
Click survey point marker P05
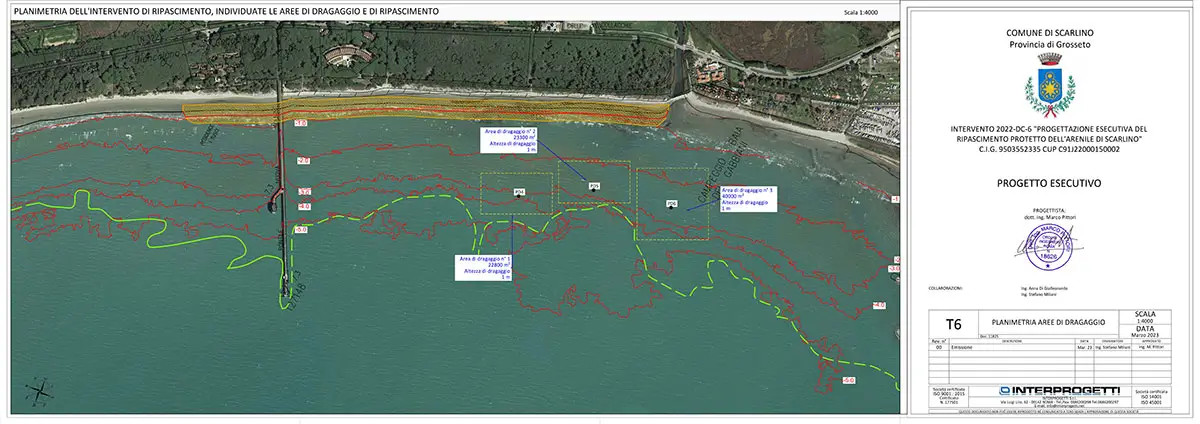tap(593, 186)
